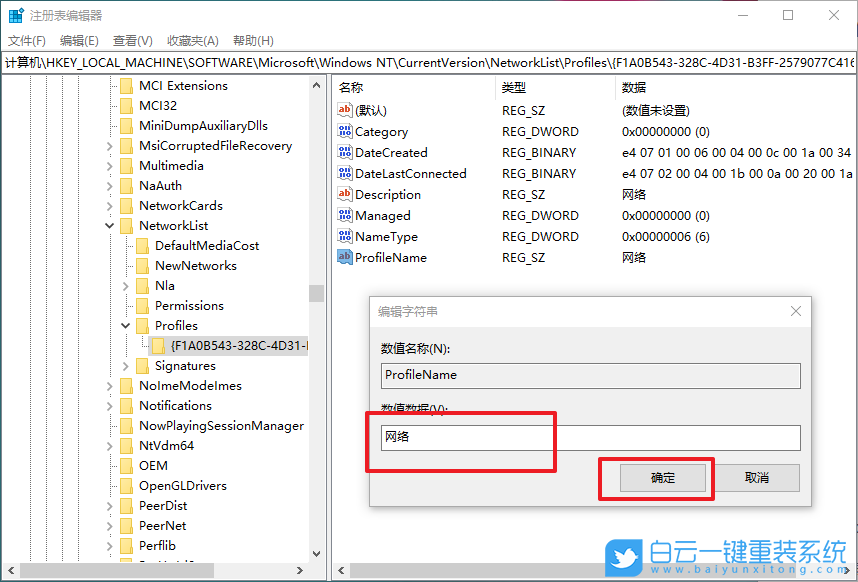The height and width of the screenshot is (582, 858).
Task: Click the ab icon next to (默认) value
Action: pyautogui.click(x=345, y=110)
